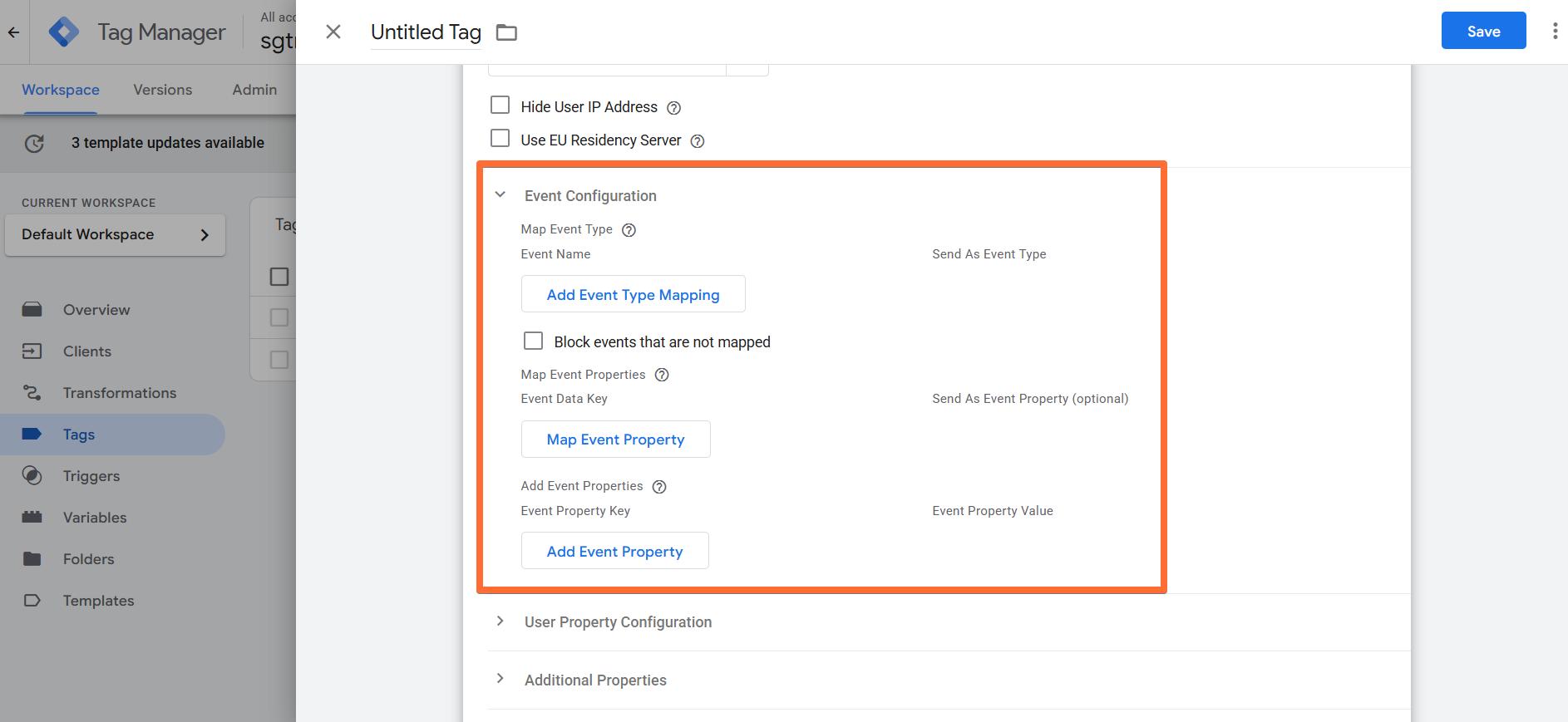Save the tag with Save button
1568x722 pixels.
[x=1484, y=31]
